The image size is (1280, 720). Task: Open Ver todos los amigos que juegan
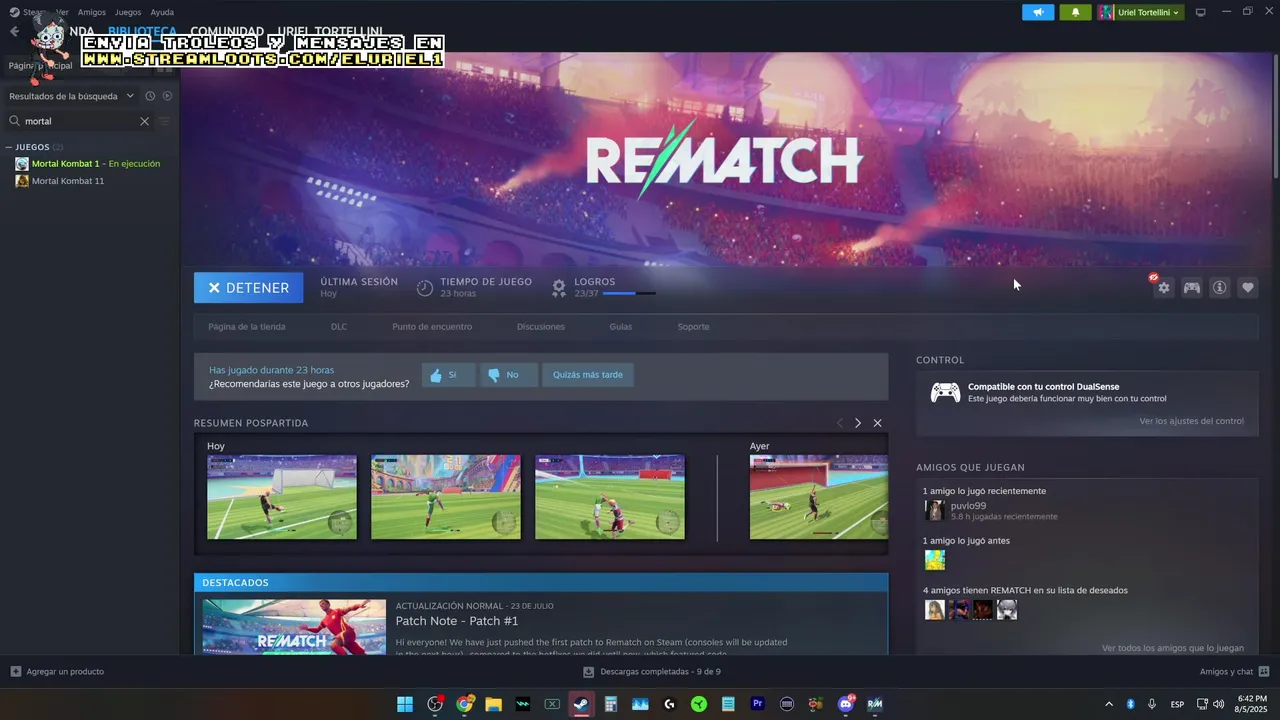(1173, 648)
